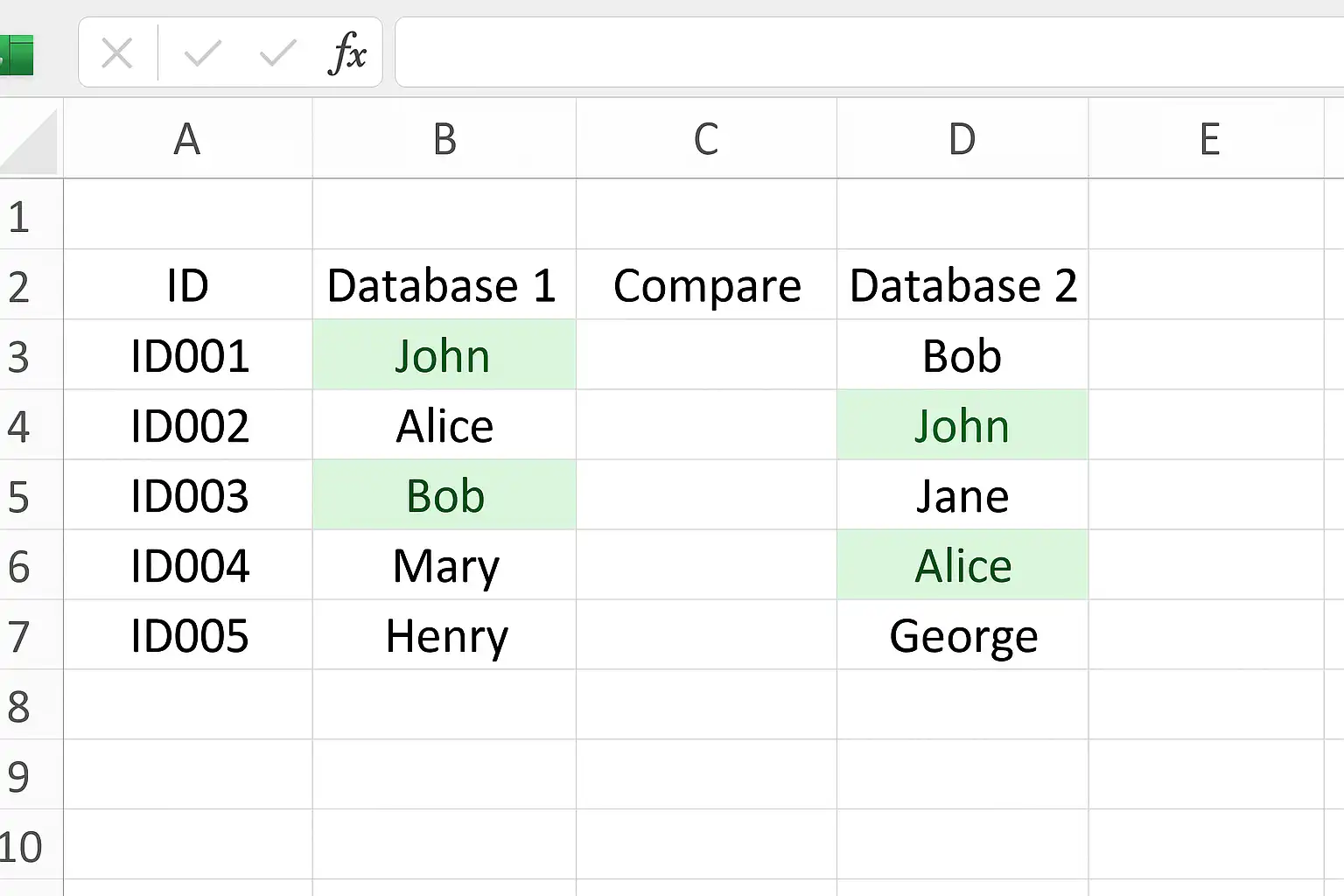Select the Henry cell in column B
Image resolution: width=1344 pixels, height=896 pixels.
tap(444, 635)
